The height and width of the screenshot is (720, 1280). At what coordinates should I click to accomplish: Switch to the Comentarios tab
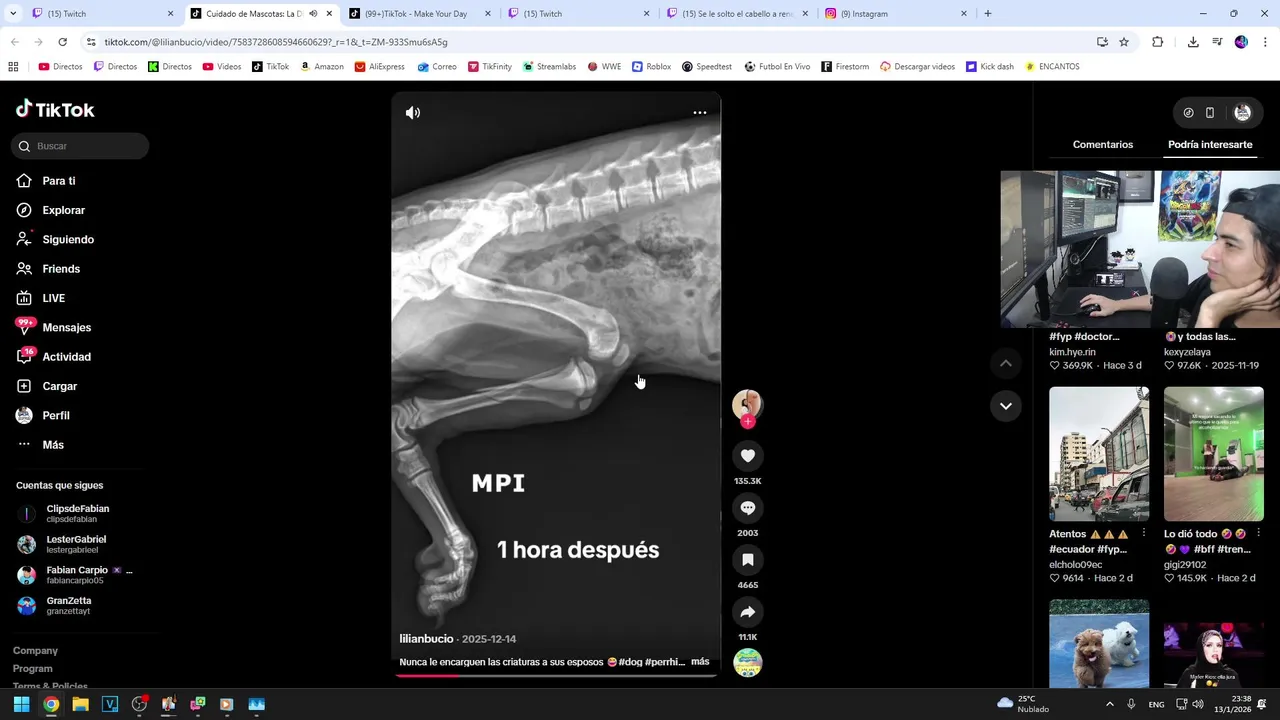(x=1102, y=145)
